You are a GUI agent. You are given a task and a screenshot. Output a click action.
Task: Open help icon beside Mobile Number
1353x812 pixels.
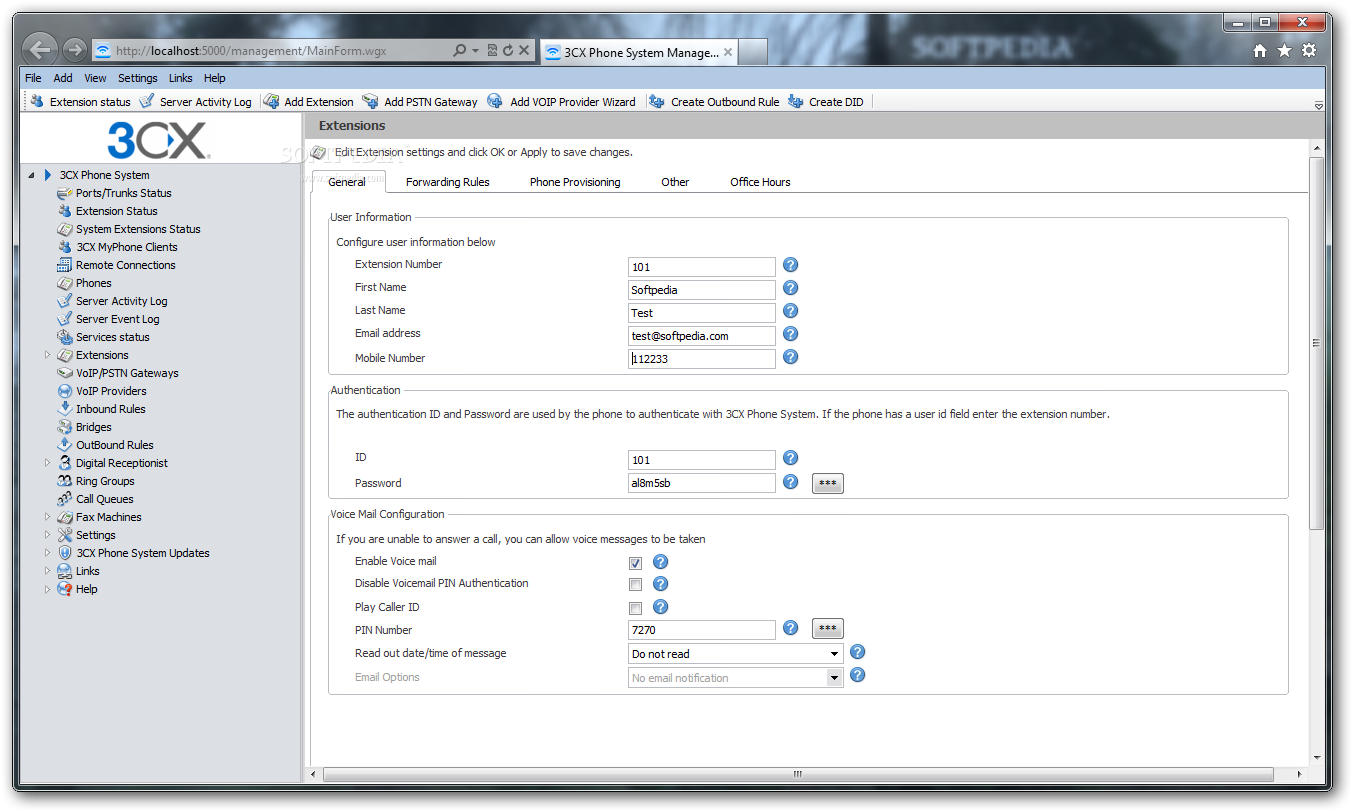click(790, 357)
